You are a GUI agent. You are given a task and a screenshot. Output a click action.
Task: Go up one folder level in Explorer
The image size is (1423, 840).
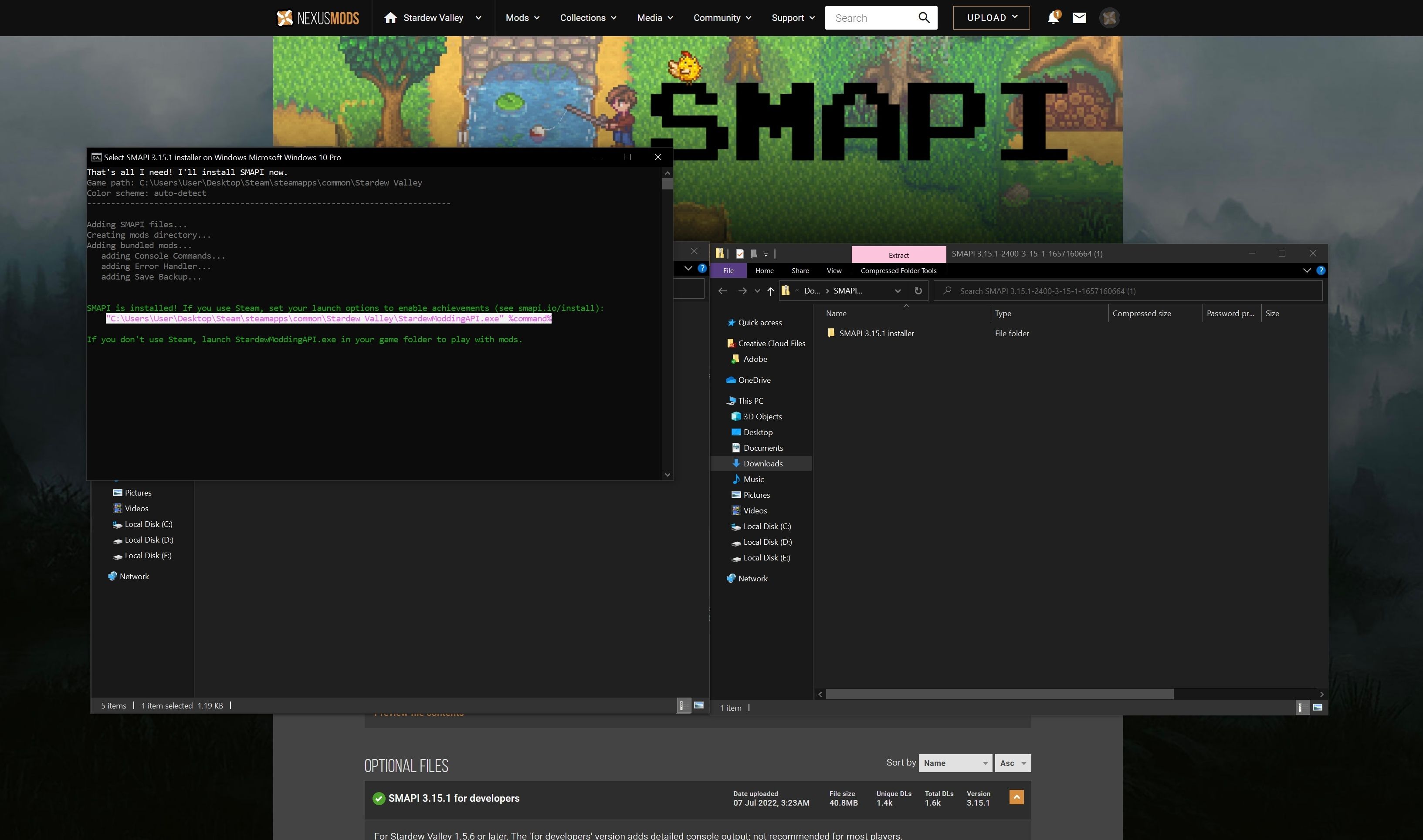[x=770, y=290]
